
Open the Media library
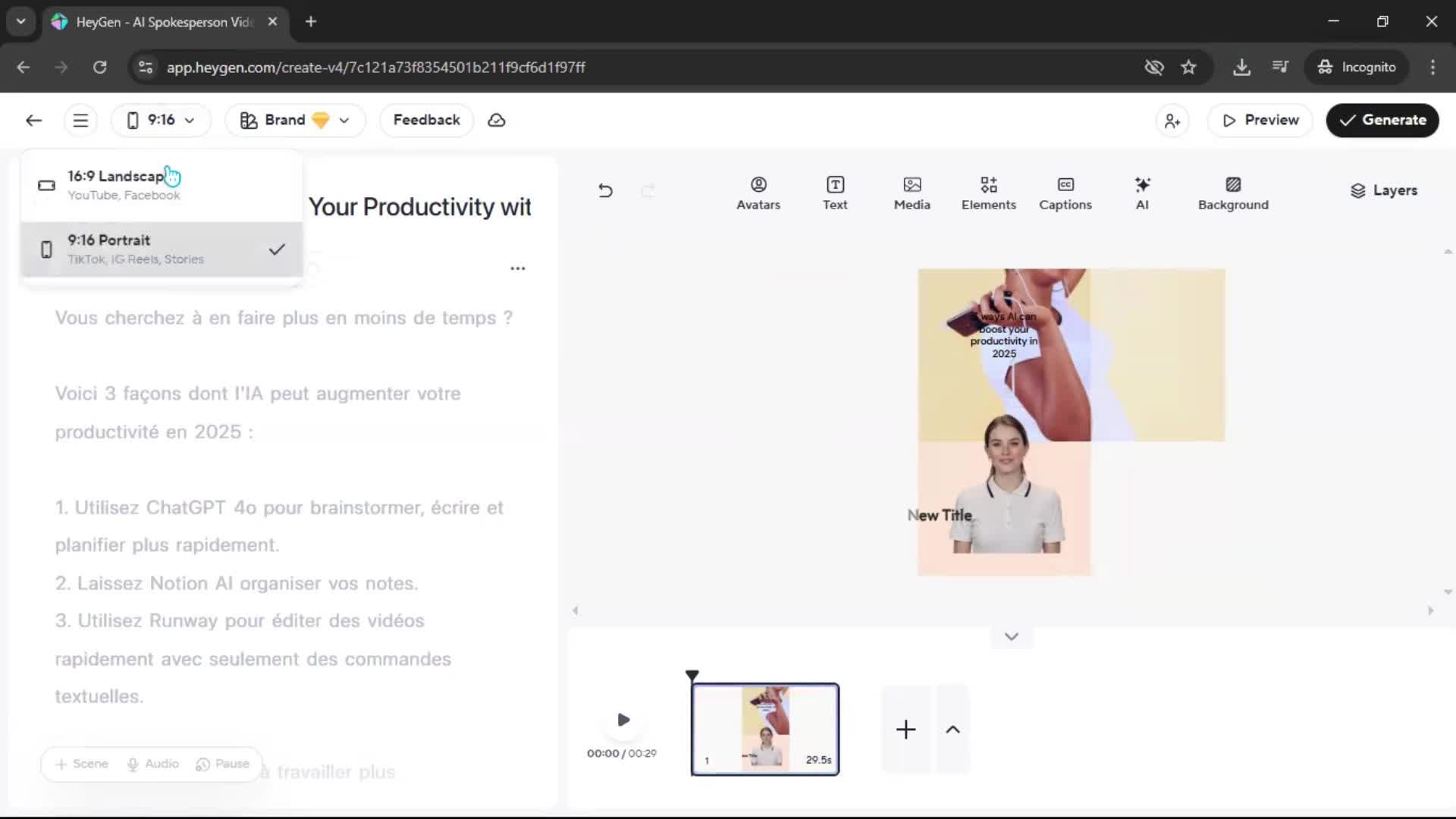tap(912, 193)
